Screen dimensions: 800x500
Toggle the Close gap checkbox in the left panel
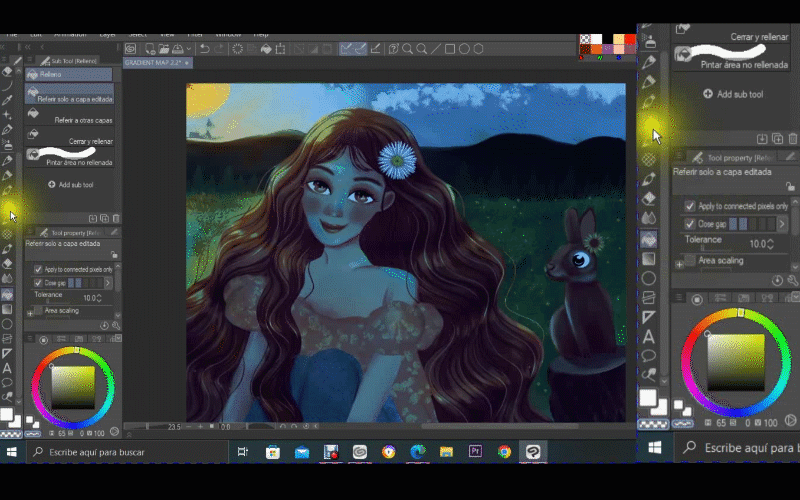click(x=38, y=283)
